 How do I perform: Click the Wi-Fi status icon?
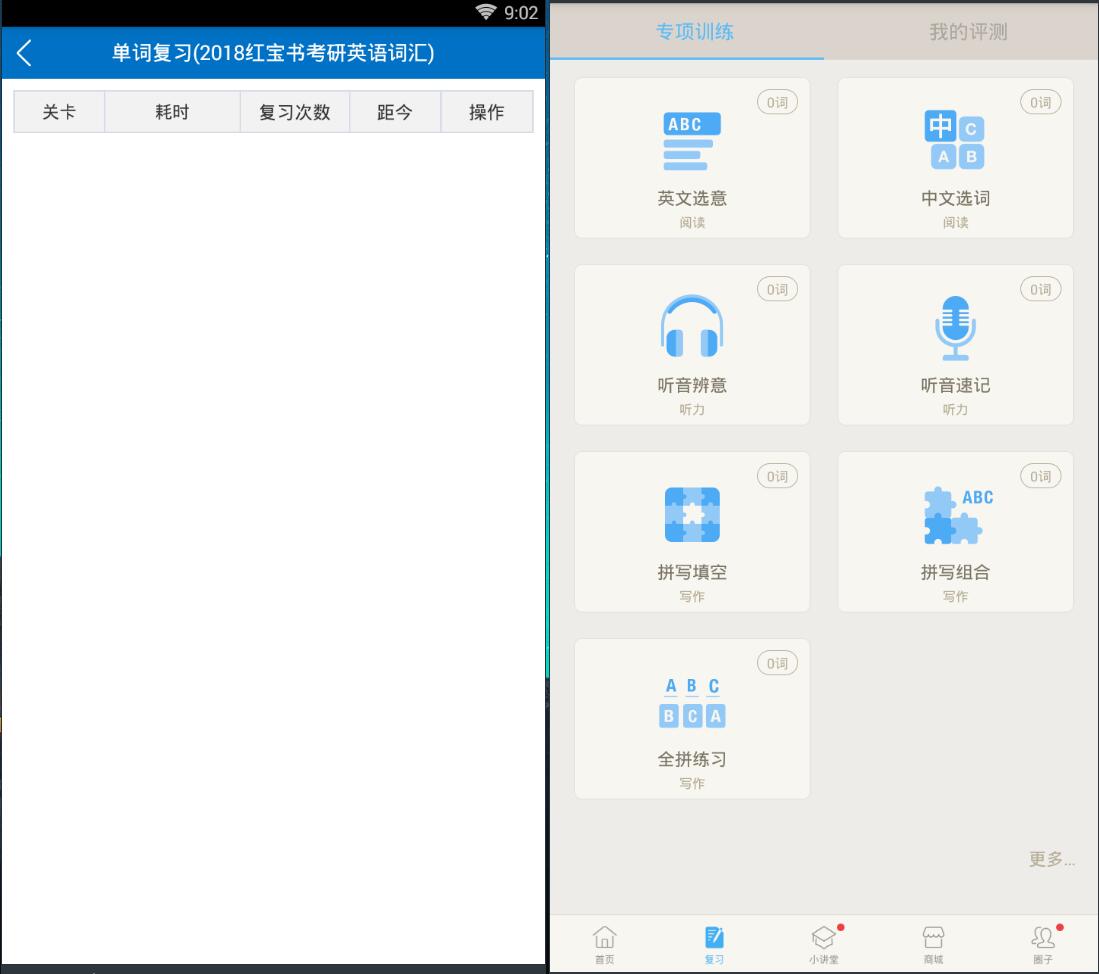tap(486, 12)
